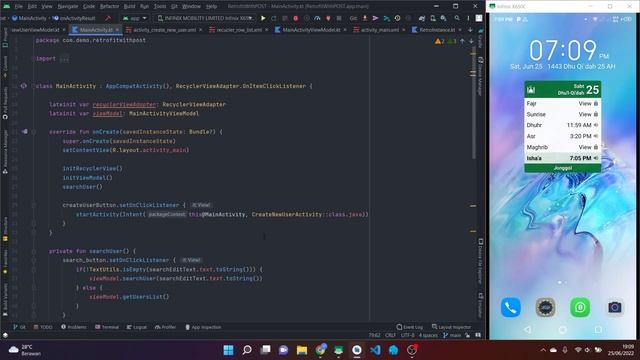
Task: Toggle Asr prayer sound speaker icon
Action: tap(596, 136)
